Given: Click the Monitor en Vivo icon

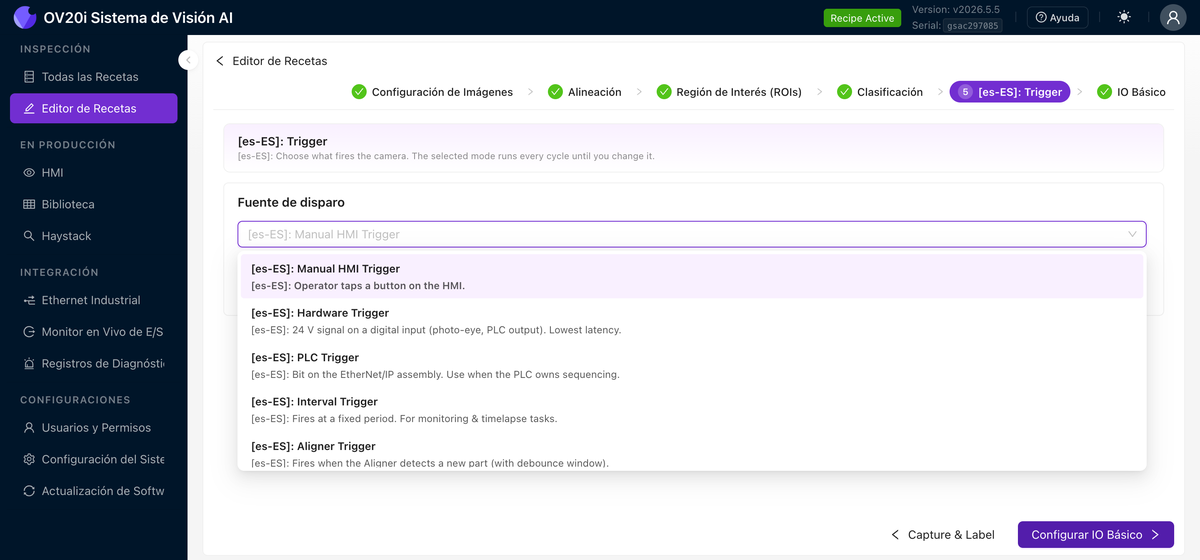Looking at the screenshot, I should 29,332.
